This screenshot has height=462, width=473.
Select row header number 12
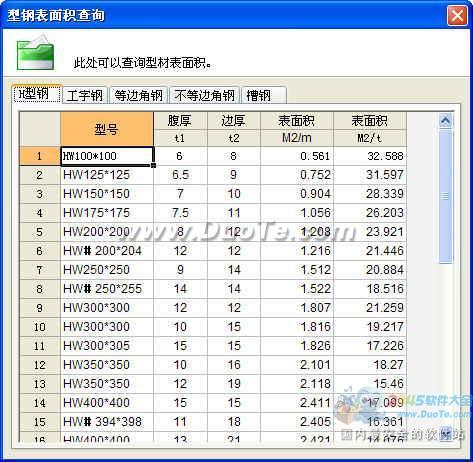pos(40,365)
